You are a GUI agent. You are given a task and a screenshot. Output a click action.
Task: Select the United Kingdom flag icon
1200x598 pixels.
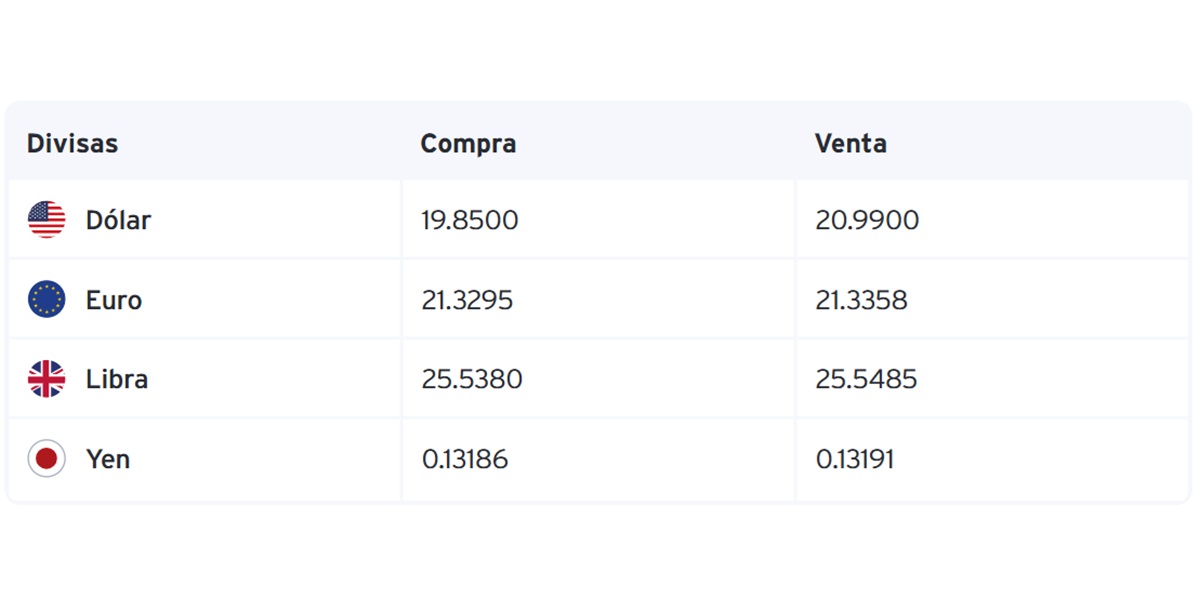46,379
